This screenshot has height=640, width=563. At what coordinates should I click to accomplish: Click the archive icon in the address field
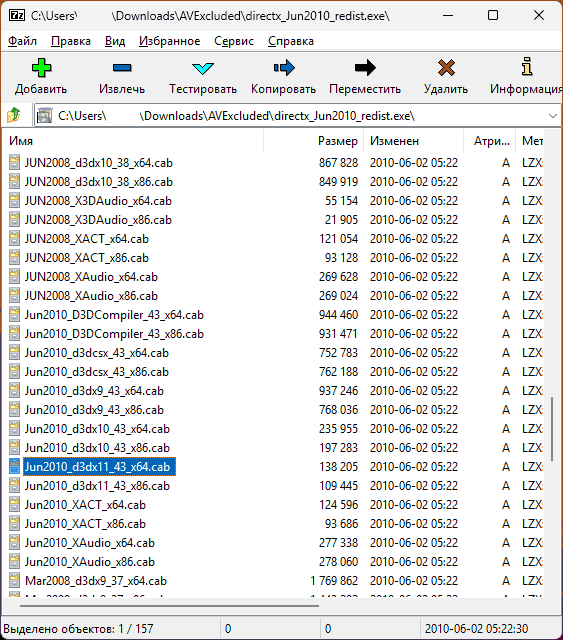tap(44, 116)
